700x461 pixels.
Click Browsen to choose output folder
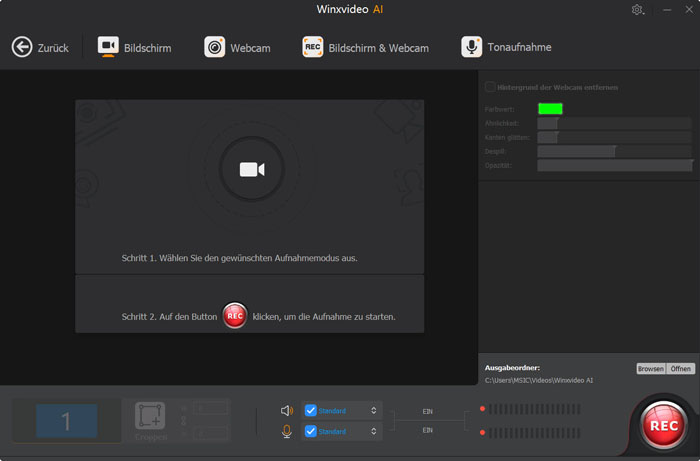pyautogui.click(x=650, y=369)
